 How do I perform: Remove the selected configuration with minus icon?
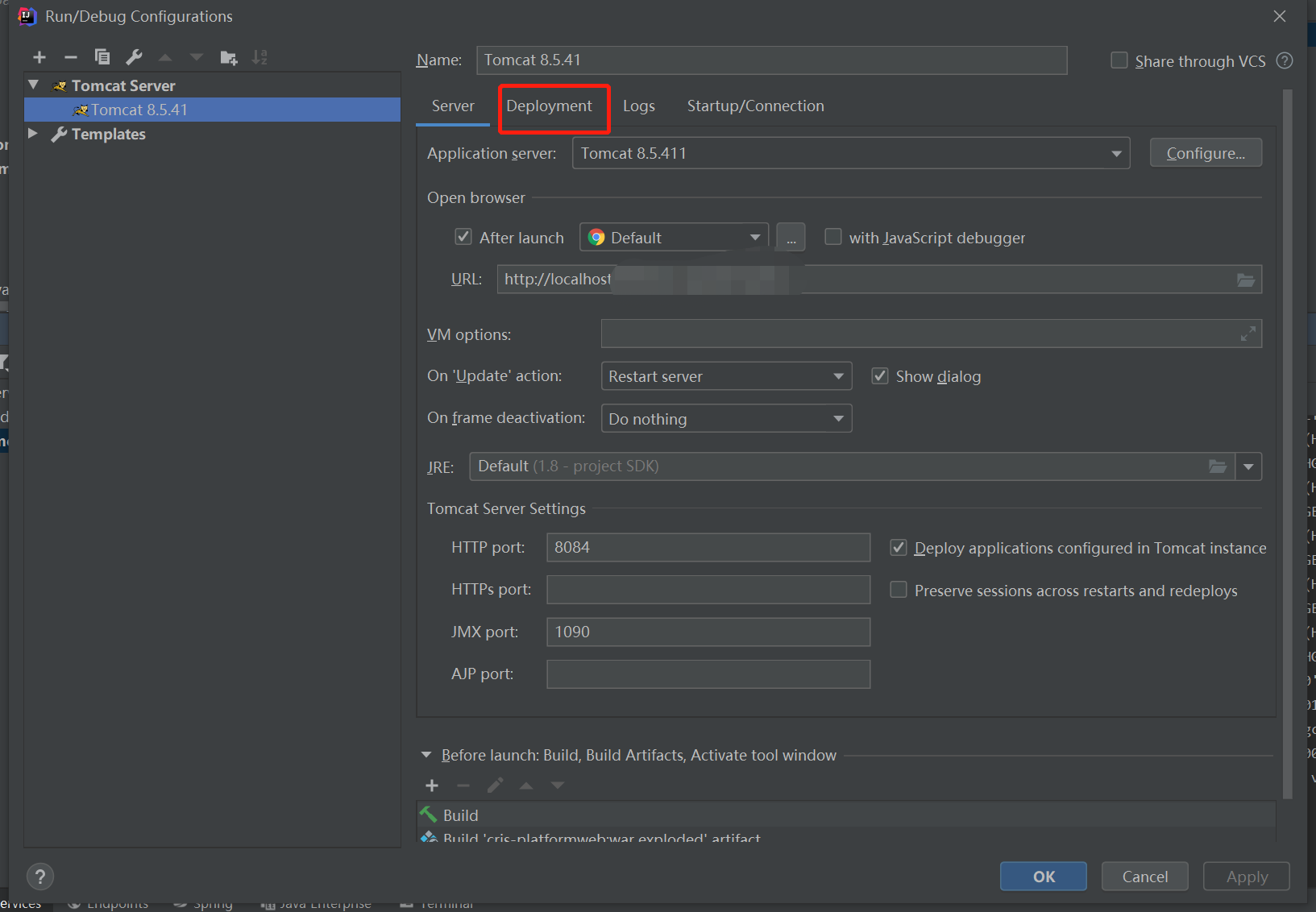[x=71, y=57]
